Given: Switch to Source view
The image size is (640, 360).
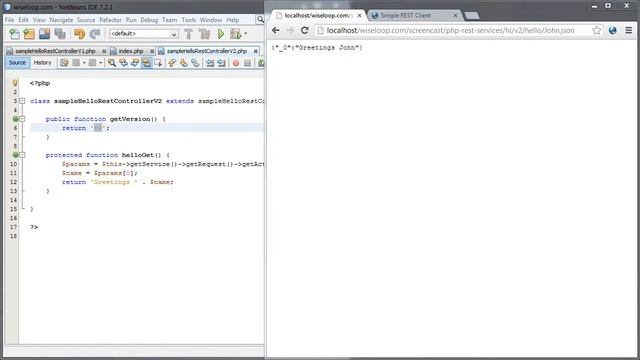Looking at the screenshot, I should coord(17,62).
